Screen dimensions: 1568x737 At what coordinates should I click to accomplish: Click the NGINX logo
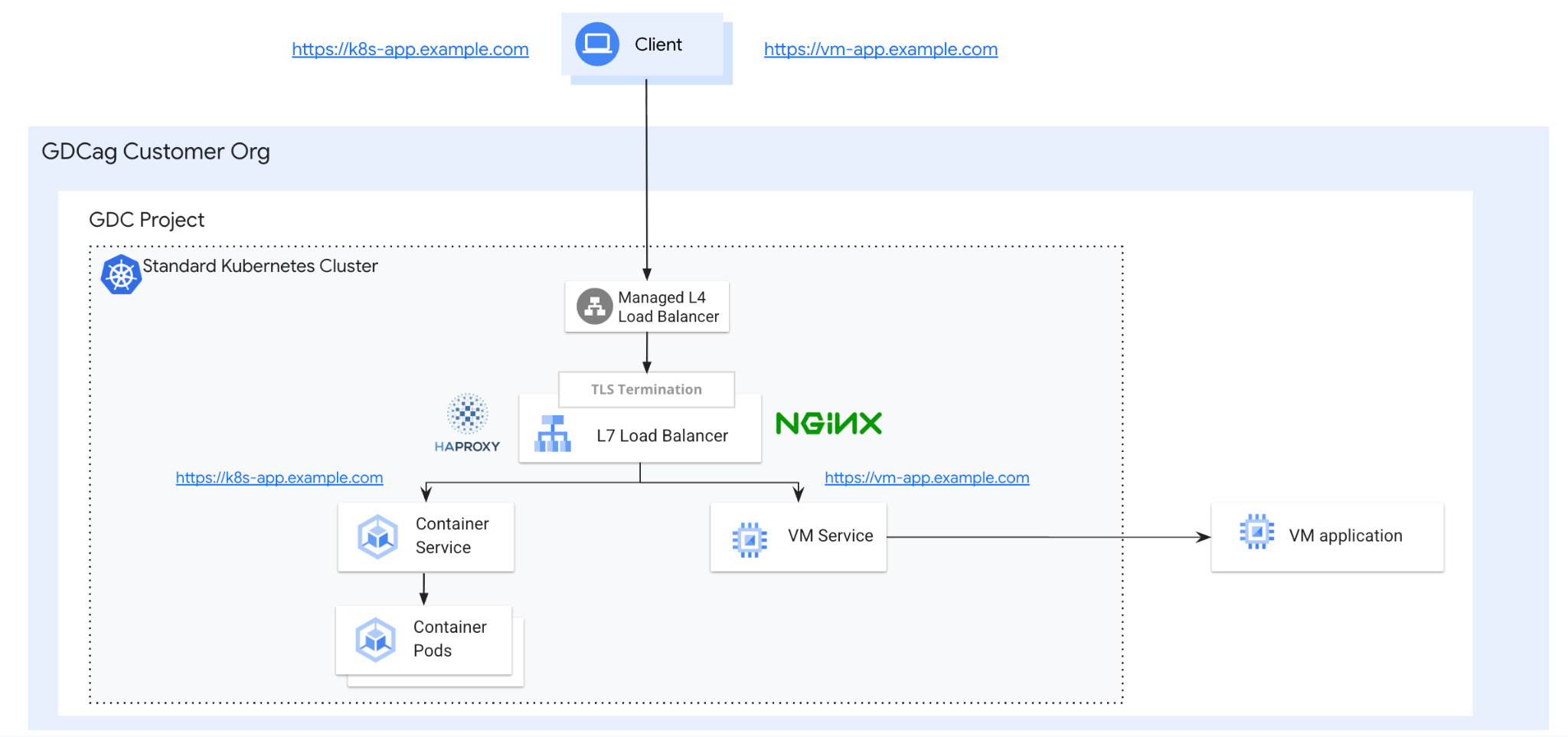pyautogui.click(x=829, y=423)
